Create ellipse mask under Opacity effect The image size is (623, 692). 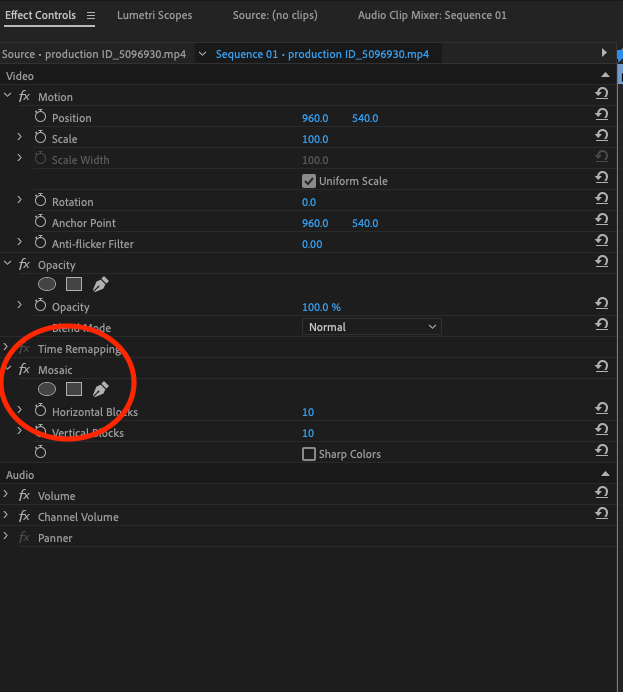47,284
